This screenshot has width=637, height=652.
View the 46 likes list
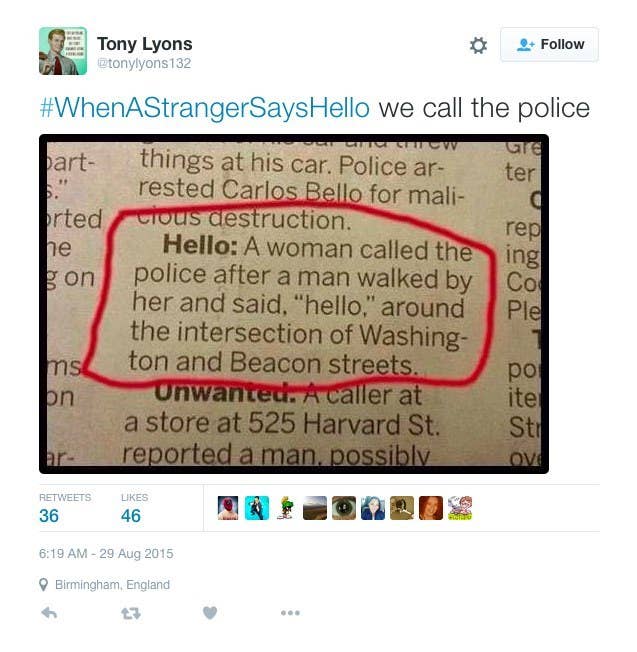tap(134, 508)
